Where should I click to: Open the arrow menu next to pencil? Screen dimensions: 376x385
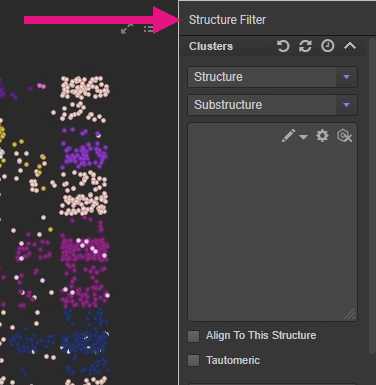tap(303, 137)
